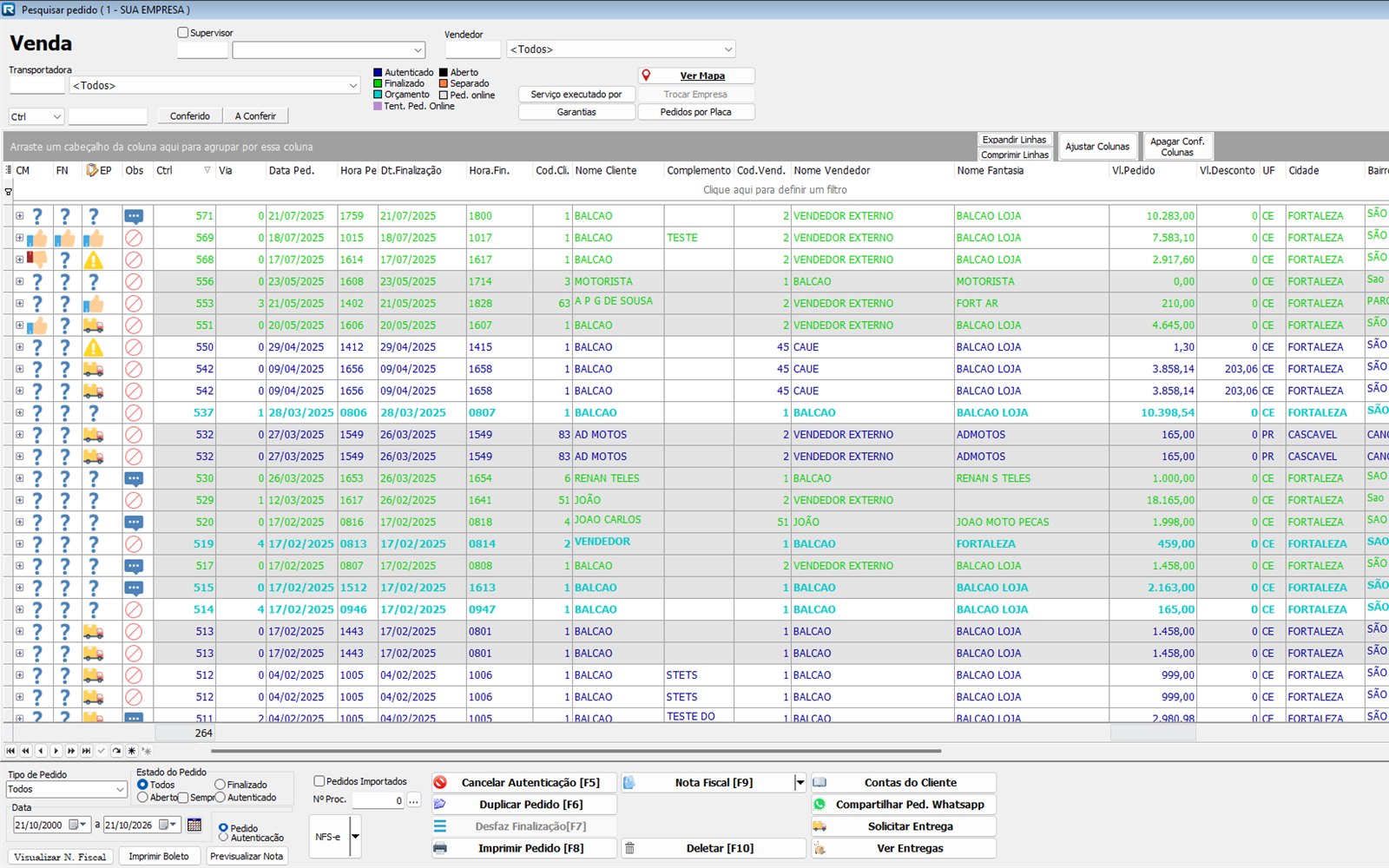Select the Aberto order state radio
The height and width of the screenshot is (868, 1389).
(142, 797)
